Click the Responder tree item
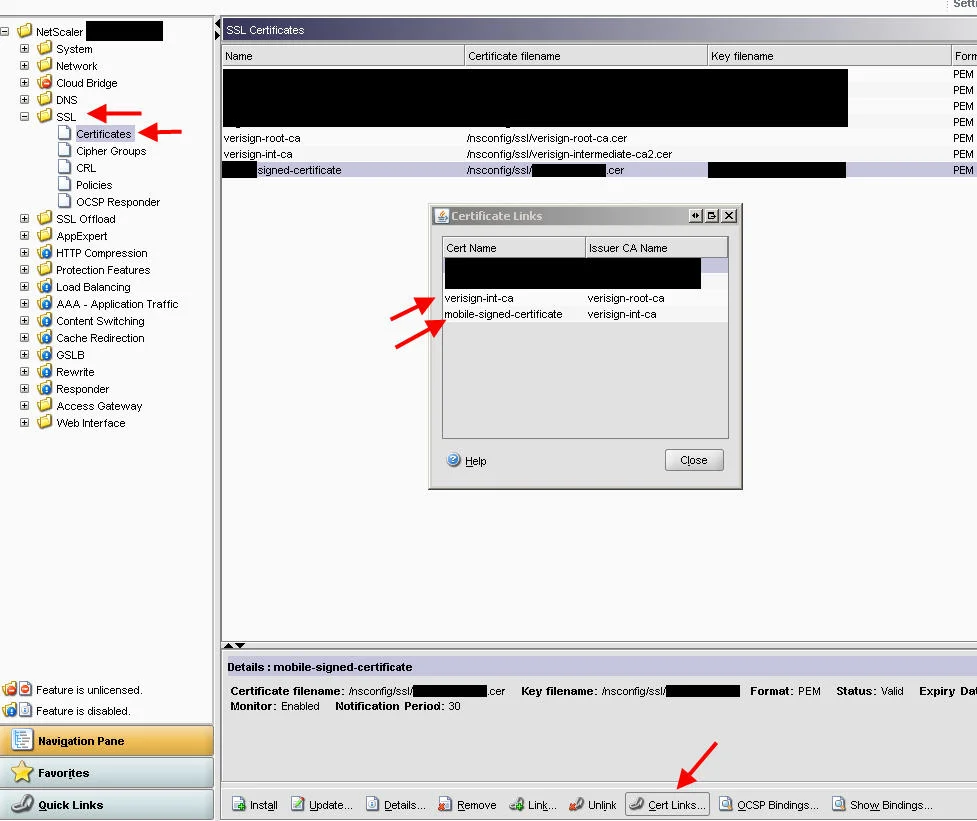 point(82,389)
